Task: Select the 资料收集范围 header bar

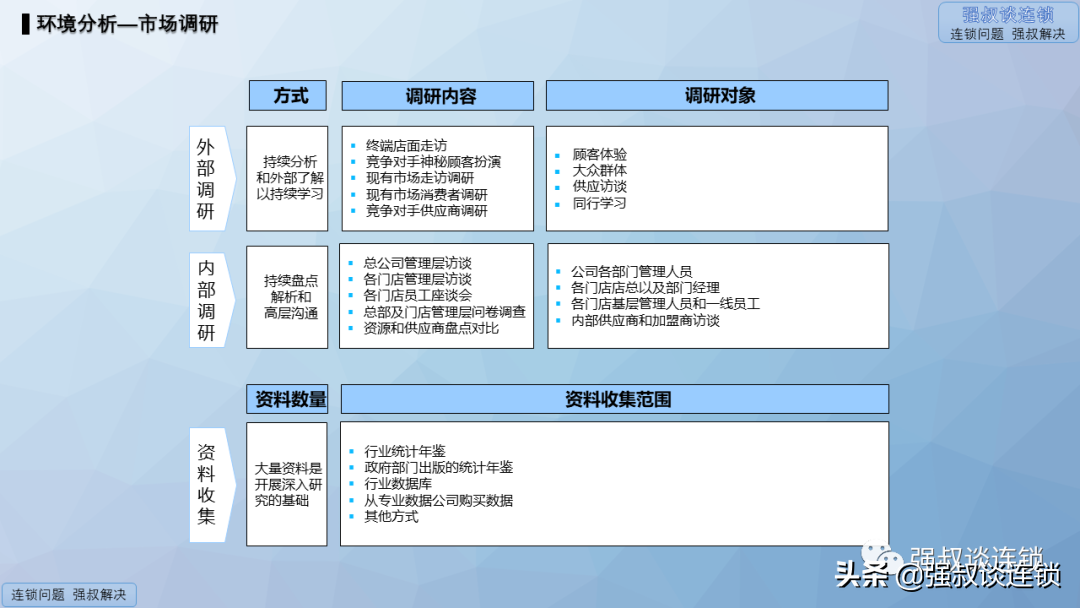Action: (615, 399)
